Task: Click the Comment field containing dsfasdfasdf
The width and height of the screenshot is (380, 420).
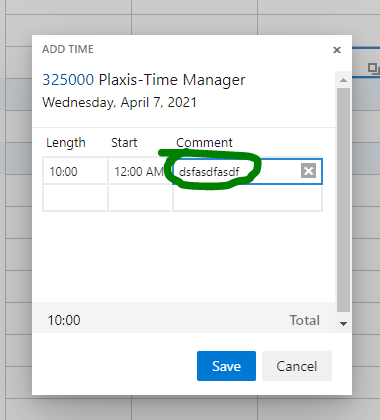Action: click(x=247, y=171)
